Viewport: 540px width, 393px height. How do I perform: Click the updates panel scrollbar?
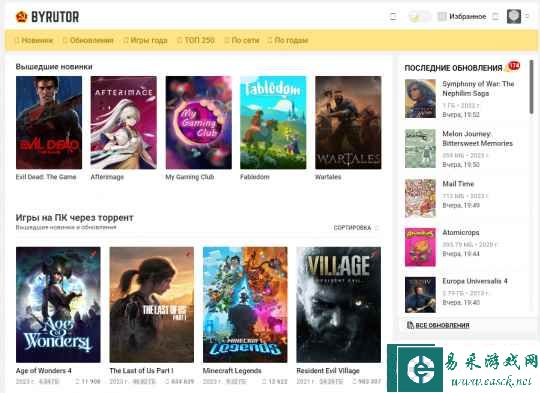tap(531, 87)
